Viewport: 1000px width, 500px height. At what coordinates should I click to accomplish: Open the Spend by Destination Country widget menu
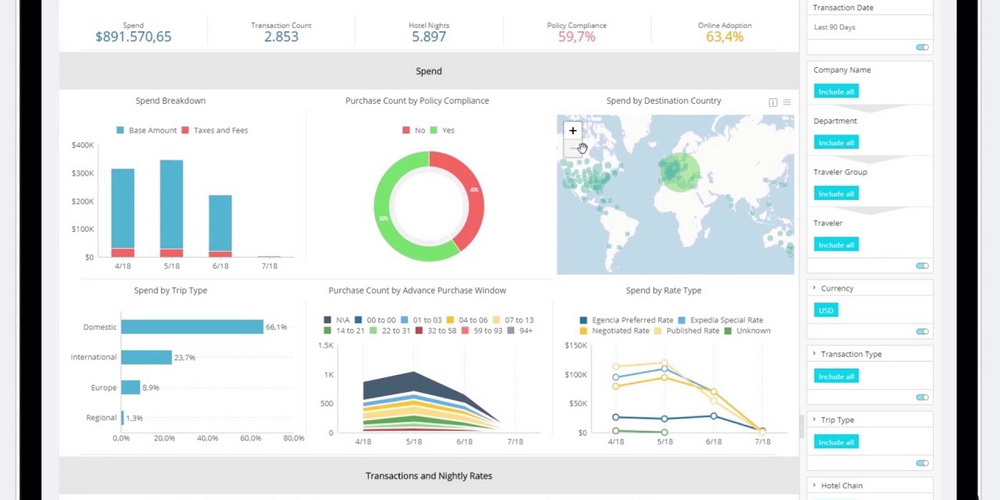787,102
